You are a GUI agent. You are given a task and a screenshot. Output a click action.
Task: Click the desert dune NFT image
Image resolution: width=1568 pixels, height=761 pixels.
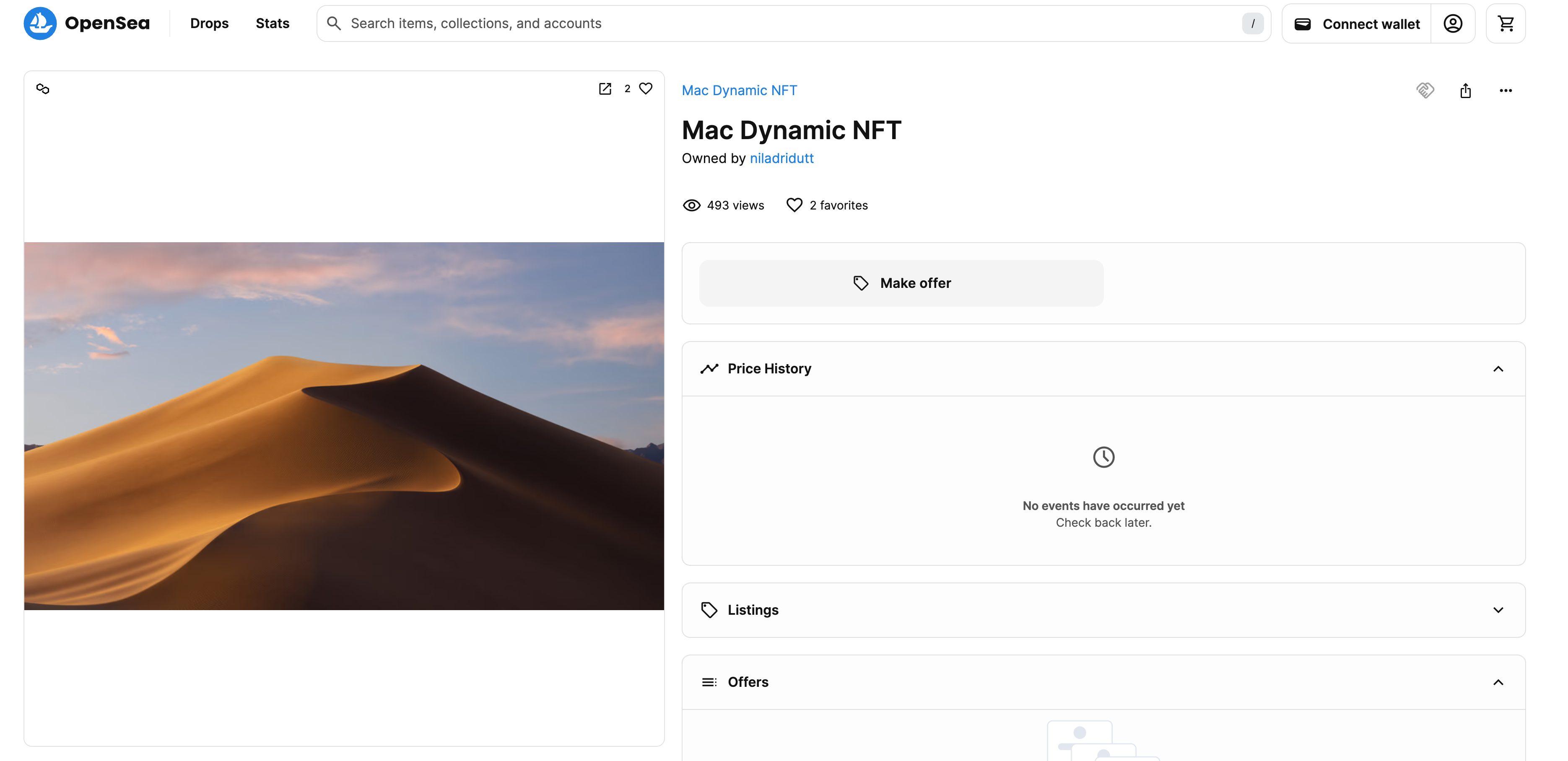coord(344,426)
